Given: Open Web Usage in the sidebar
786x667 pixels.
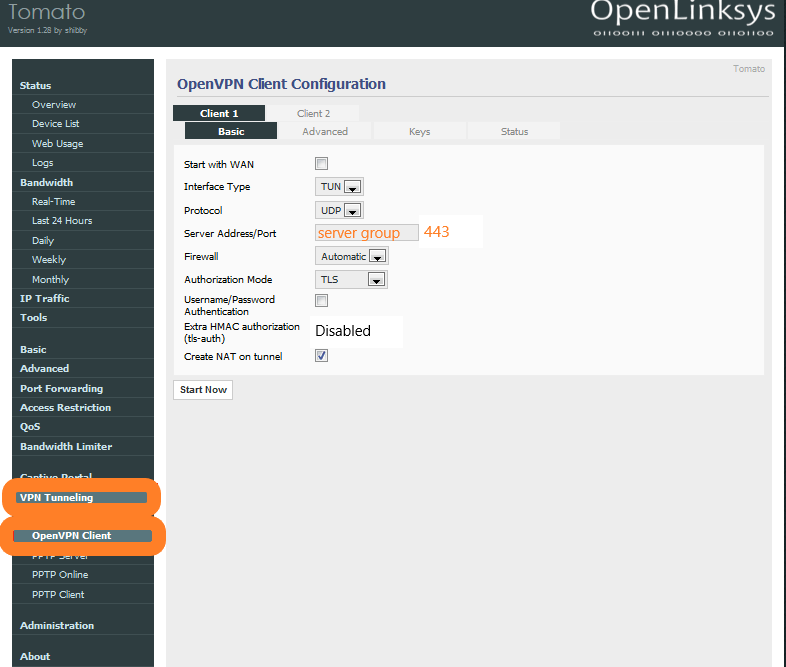Looking at the screenshot, I should tap(58, 143).
